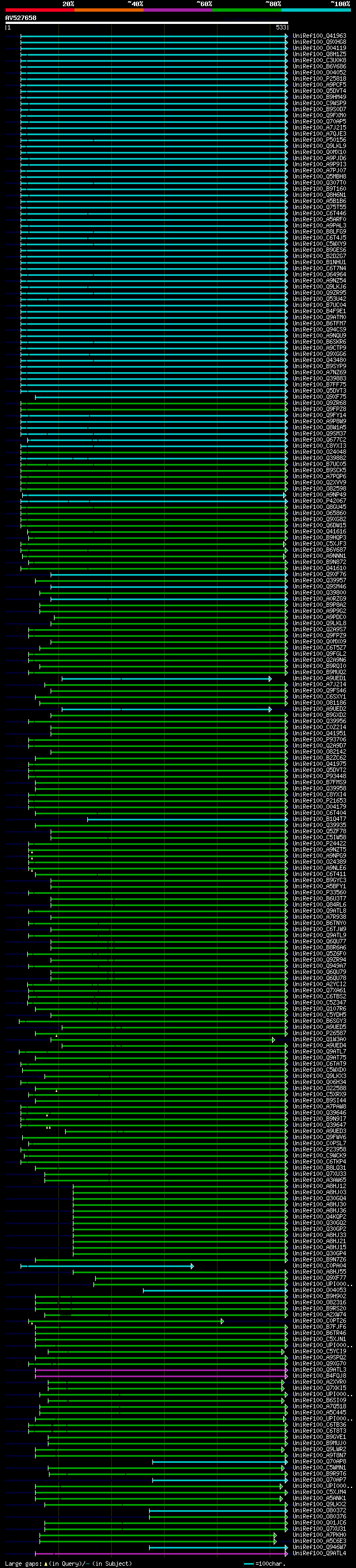Click the white query sequence ruler bar

pos(147,22)
